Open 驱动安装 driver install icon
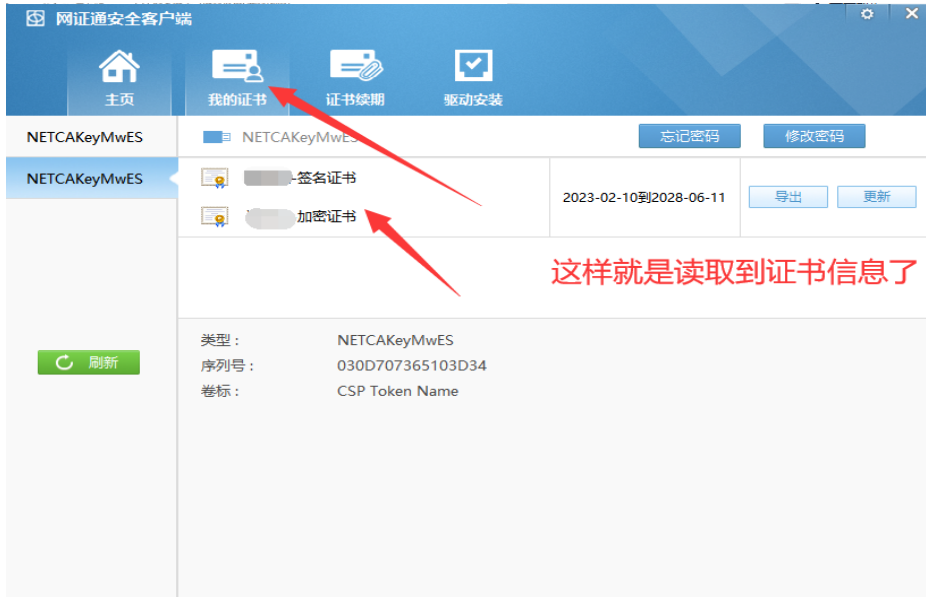926x597 pixels. pos(471,63)
